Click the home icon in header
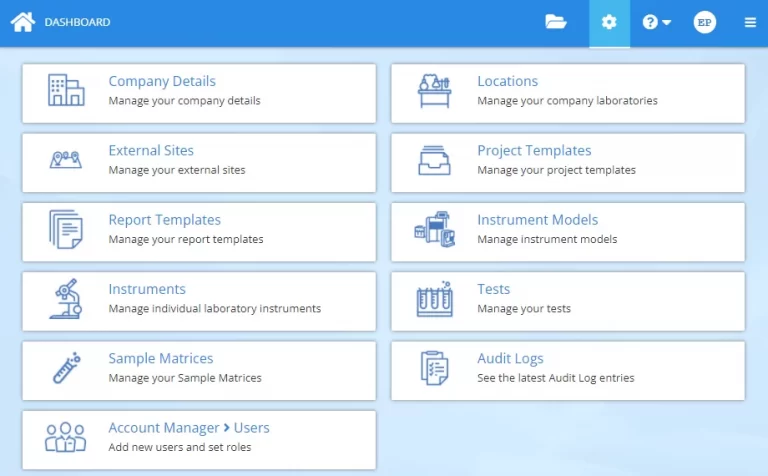This screenshot has width=768, height=476. pos(22,22)
